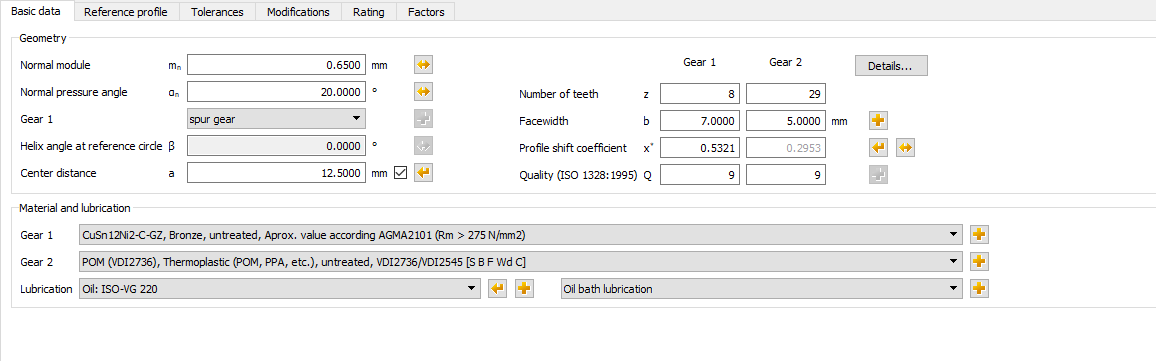Click the arrow icon next to Center distance
The width and height of the screenshot is (1156, 361).
click(423, 173)
